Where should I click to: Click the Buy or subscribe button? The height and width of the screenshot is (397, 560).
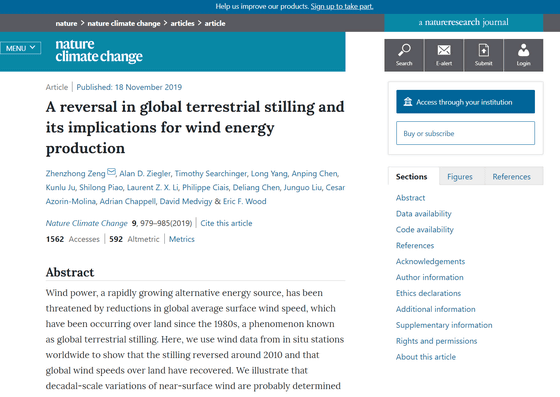[465, 133]
